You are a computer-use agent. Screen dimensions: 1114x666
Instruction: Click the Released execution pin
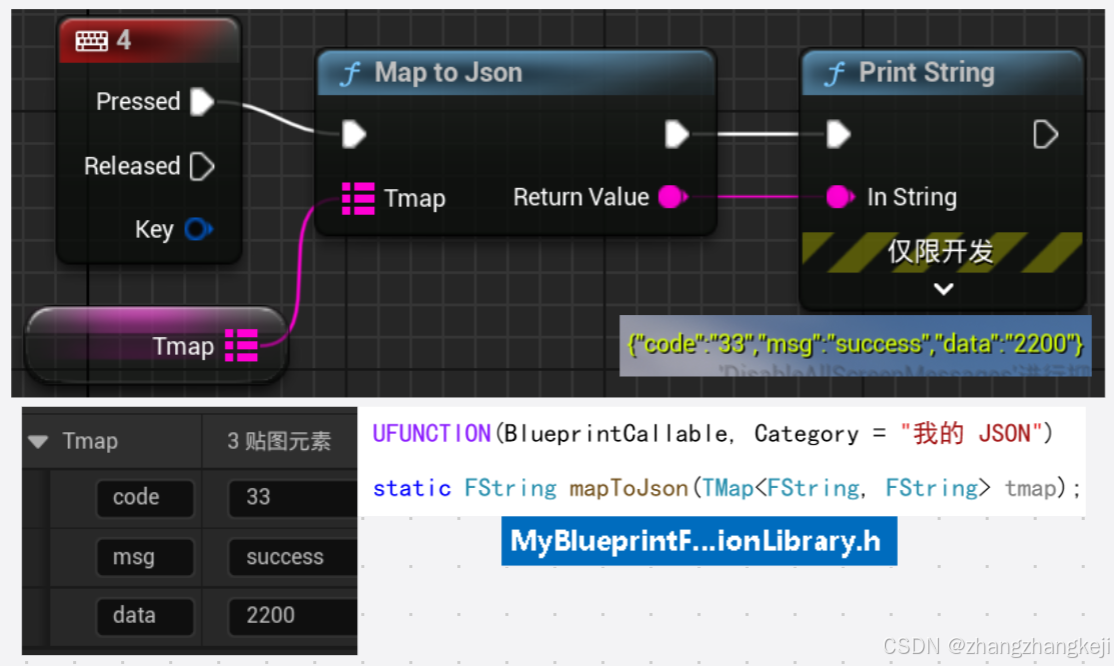tap(202, 166)
